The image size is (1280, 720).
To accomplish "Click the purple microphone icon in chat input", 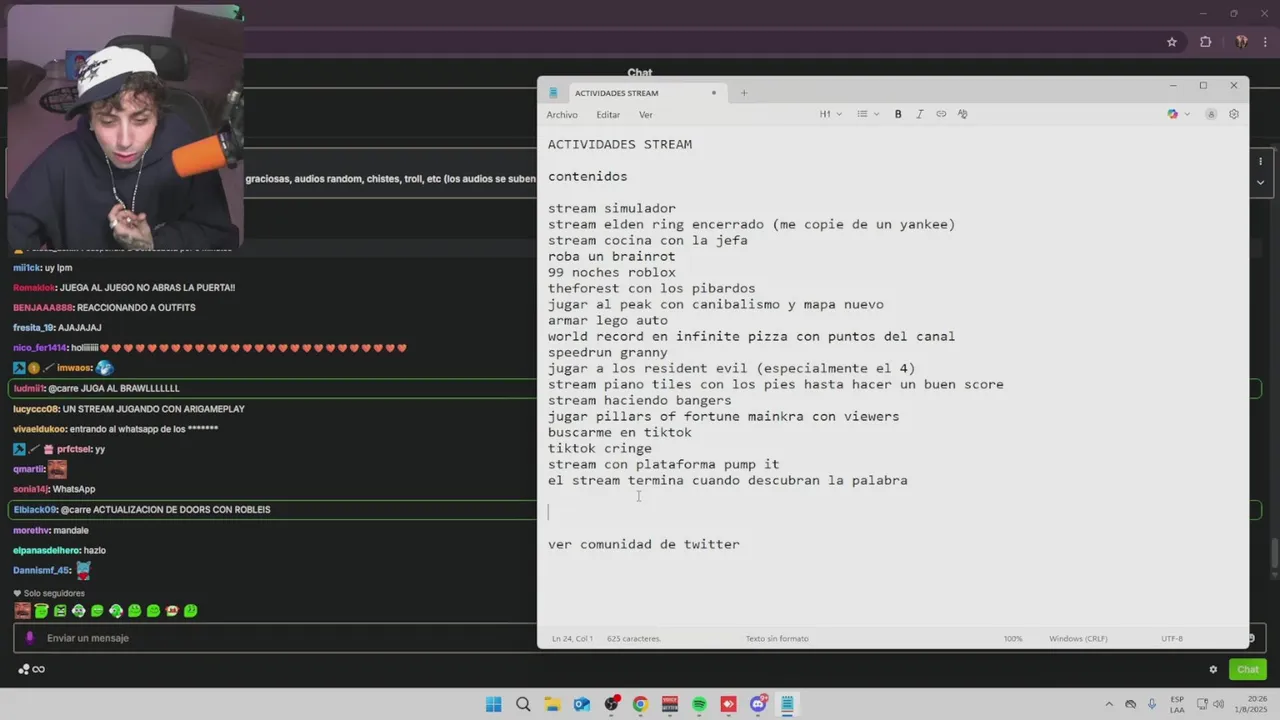I will [x=29, y=638].
